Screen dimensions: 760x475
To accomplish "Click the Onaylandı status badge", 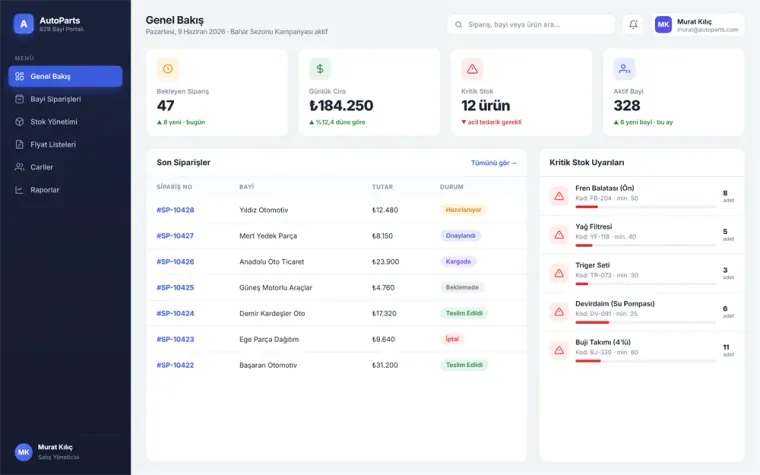I will tap(460, 236).
